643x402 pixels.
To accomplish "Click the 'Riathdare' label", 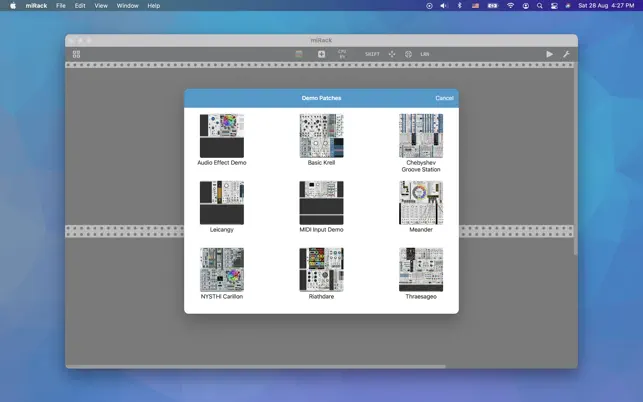I will (322, 297).
